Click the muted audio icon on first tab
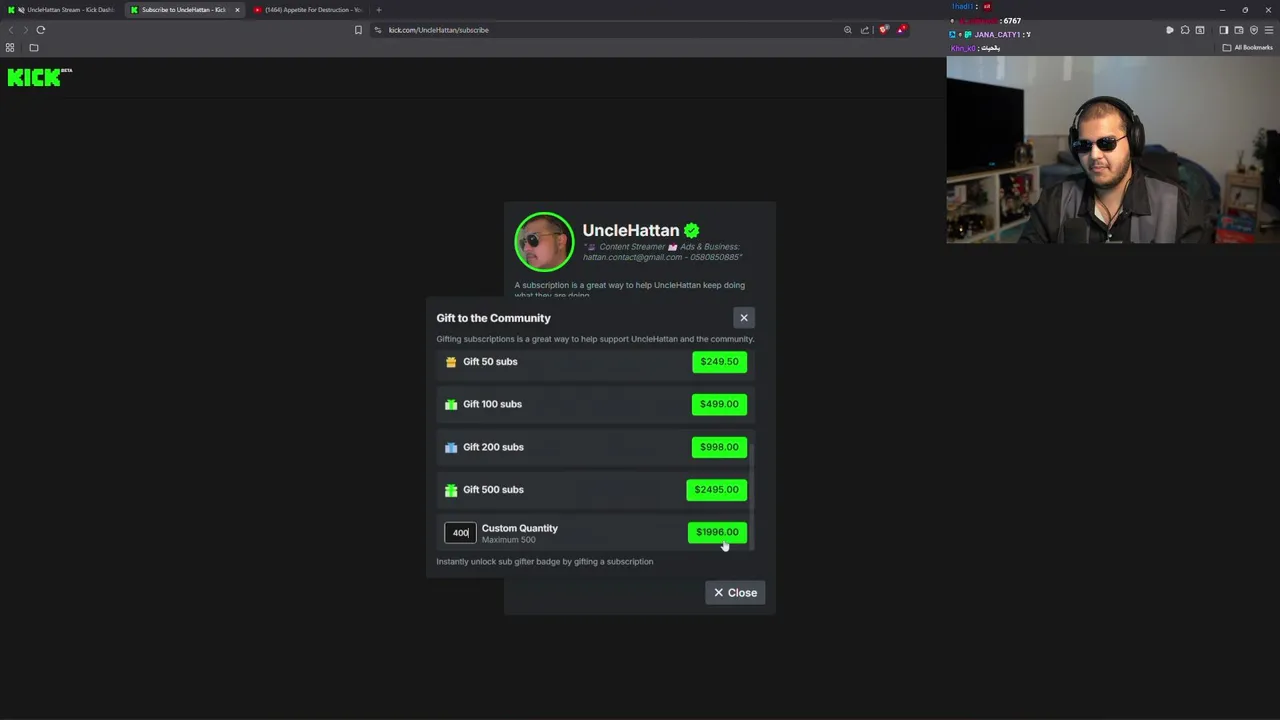 pos(21,10)
